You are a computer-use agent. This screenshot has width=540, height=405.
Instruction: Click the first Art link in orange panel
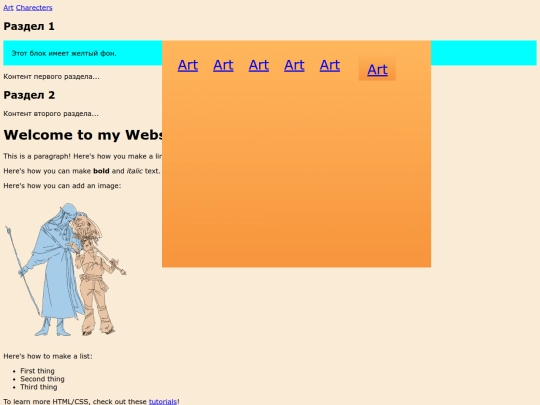click(x=188, y=65)
